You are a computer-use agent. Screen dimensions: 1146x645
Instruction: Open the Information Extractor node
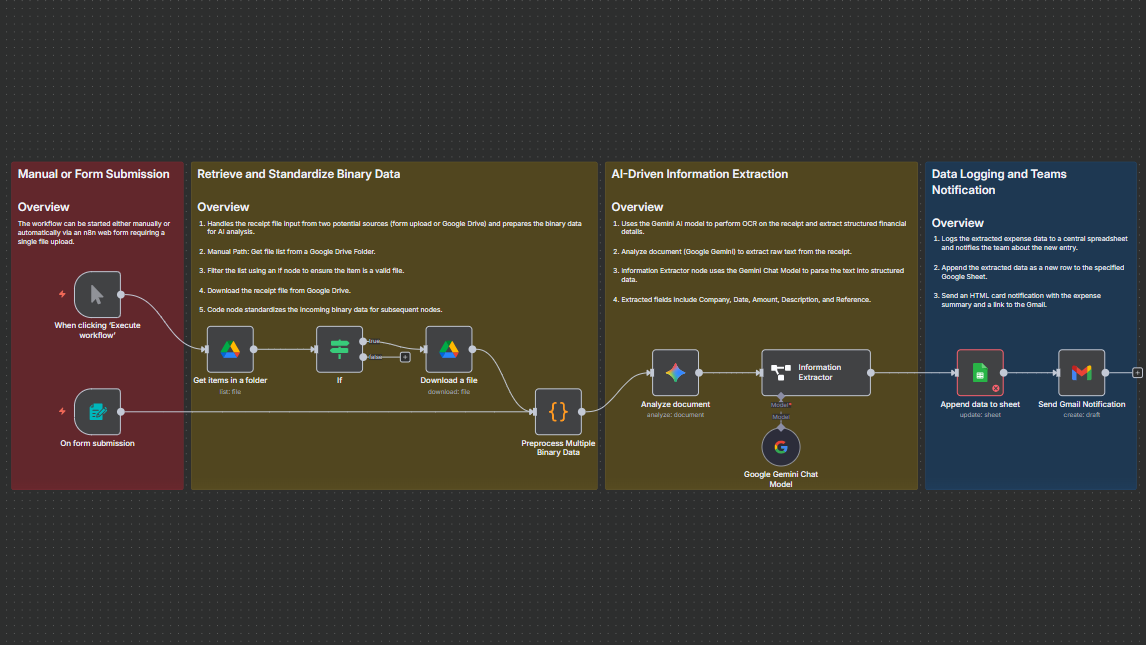tap(815, 372)
